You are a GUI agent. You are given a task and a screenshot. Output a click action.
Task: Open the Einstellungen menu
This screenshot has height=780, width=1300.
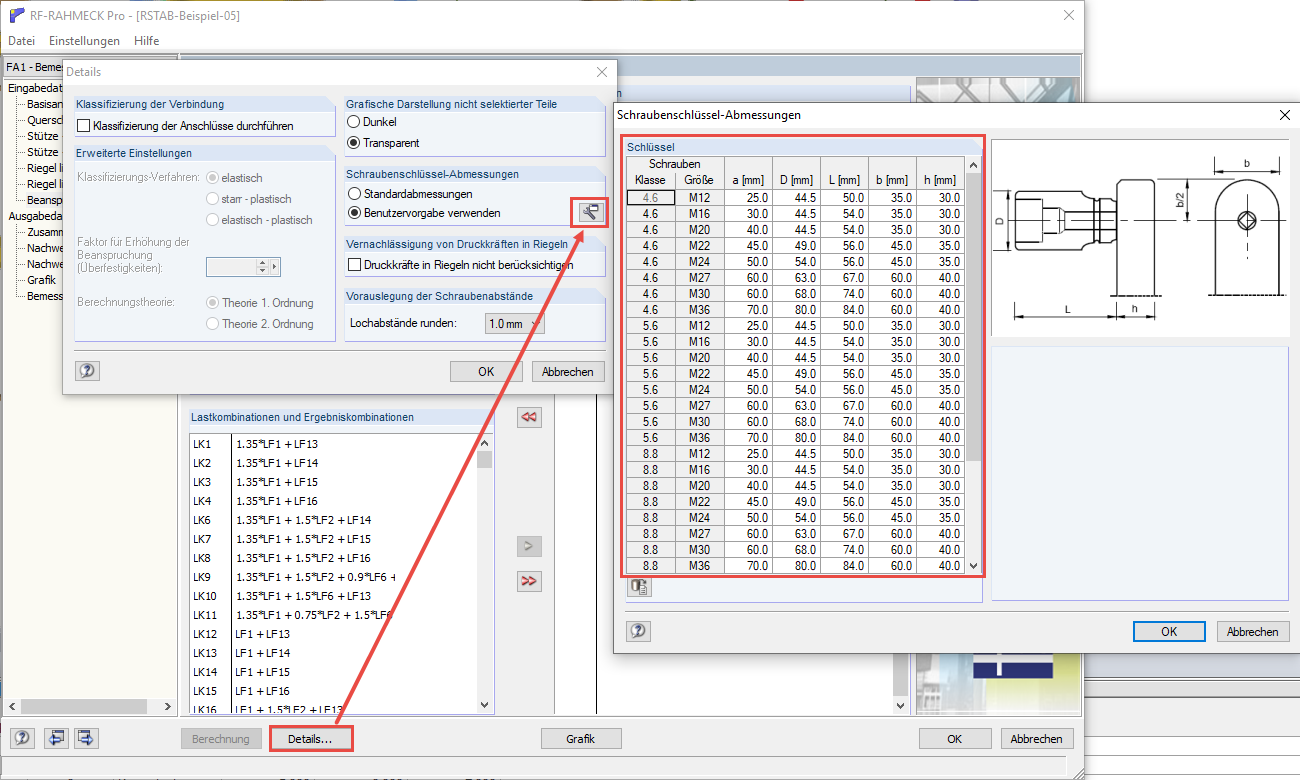coord(84,41)
